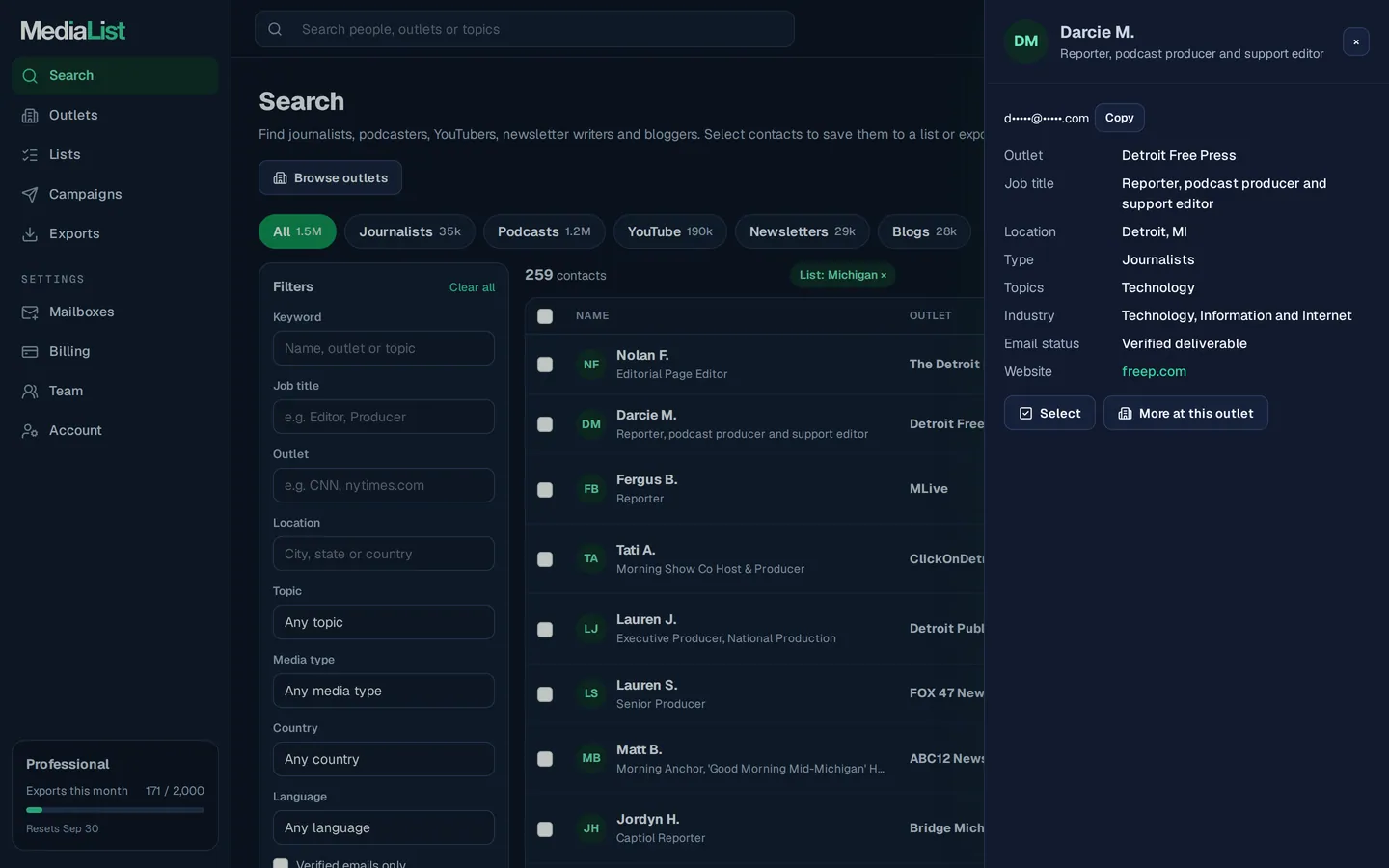
Task: Click the Mailboxes envelope icon
Action: click(30, 312)
